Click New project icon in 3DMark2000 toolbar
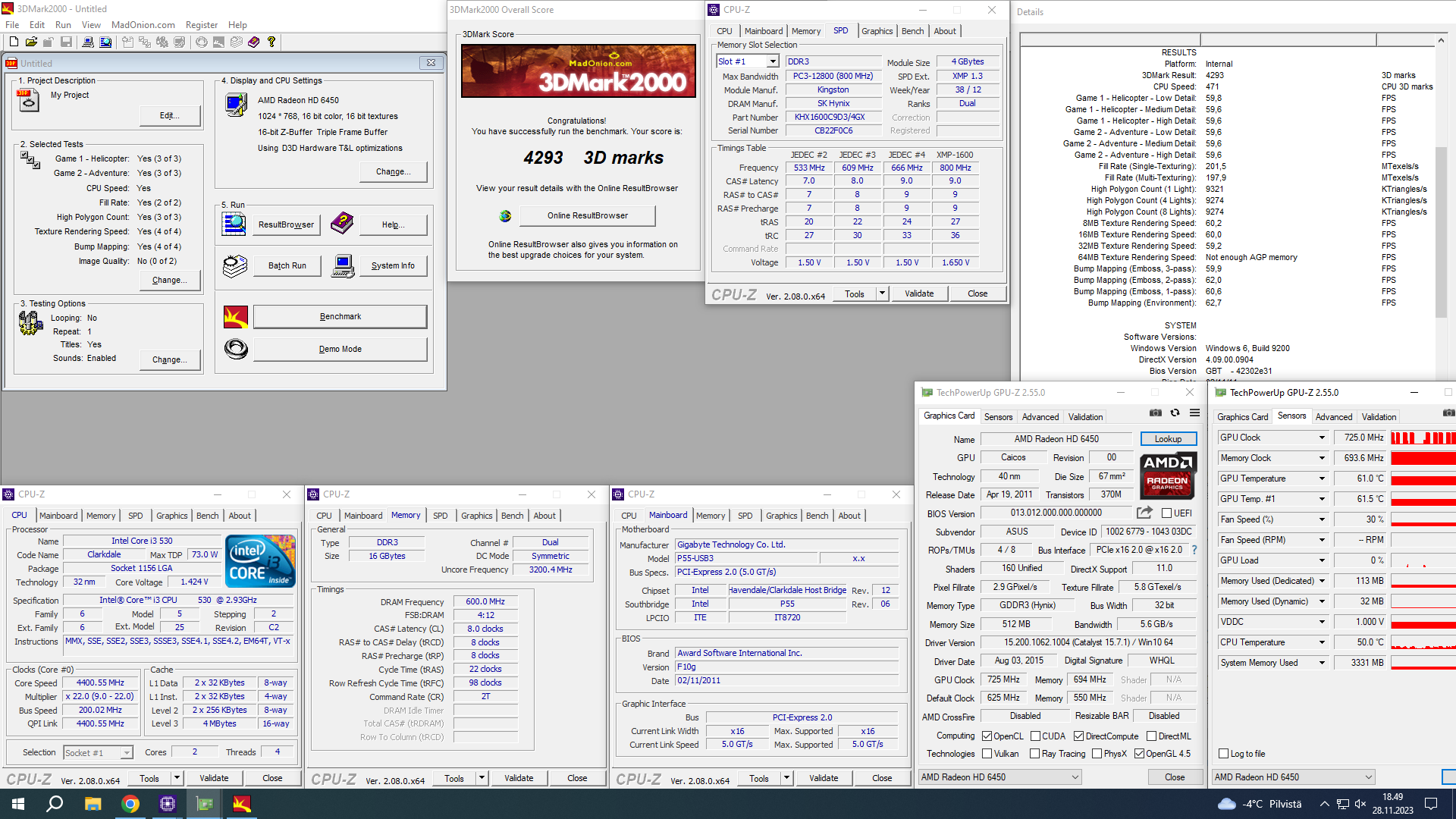This screenshot has width=1456, height=819. coord(14,42)
